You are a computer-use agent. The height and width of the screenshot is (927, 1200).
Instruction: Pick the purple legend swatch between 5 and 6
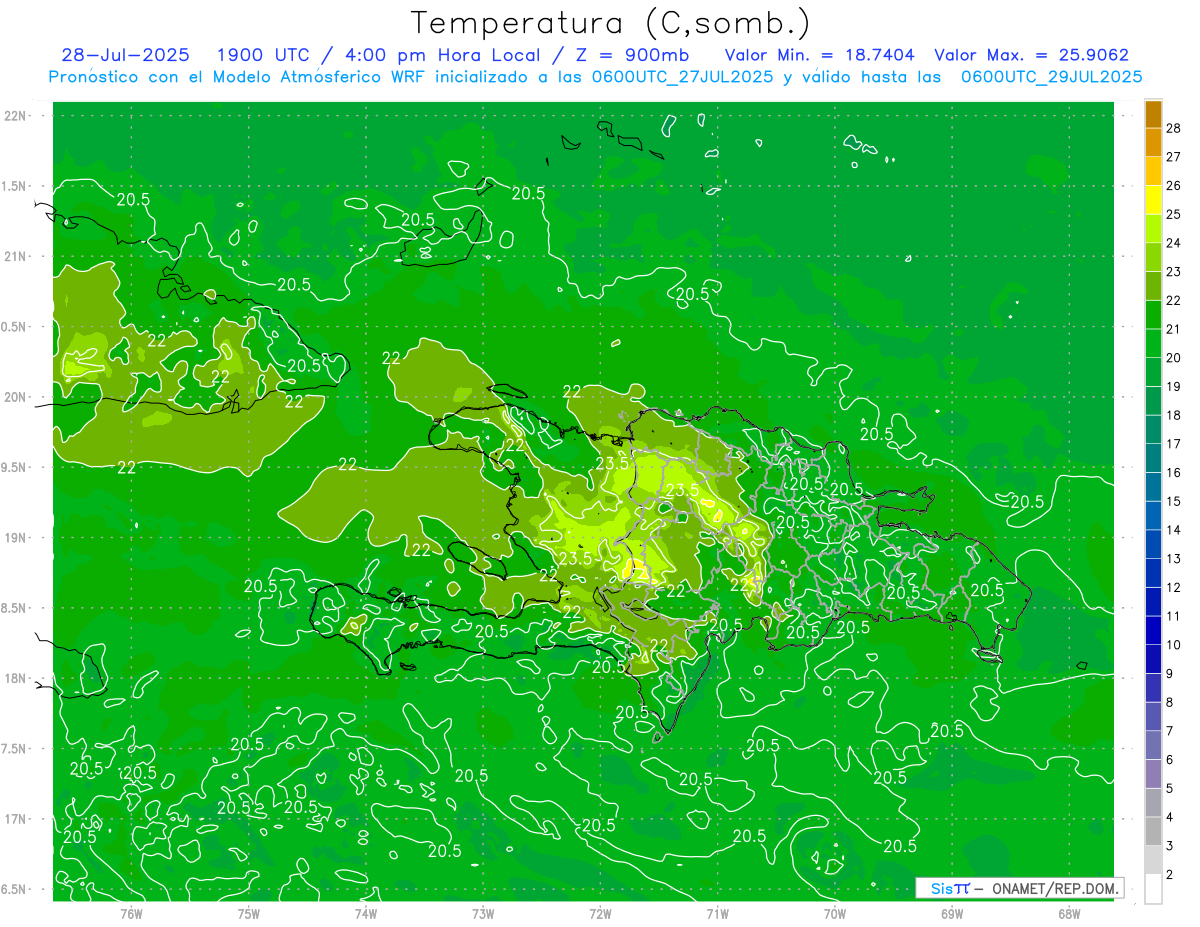click(x=1153, y=774)
